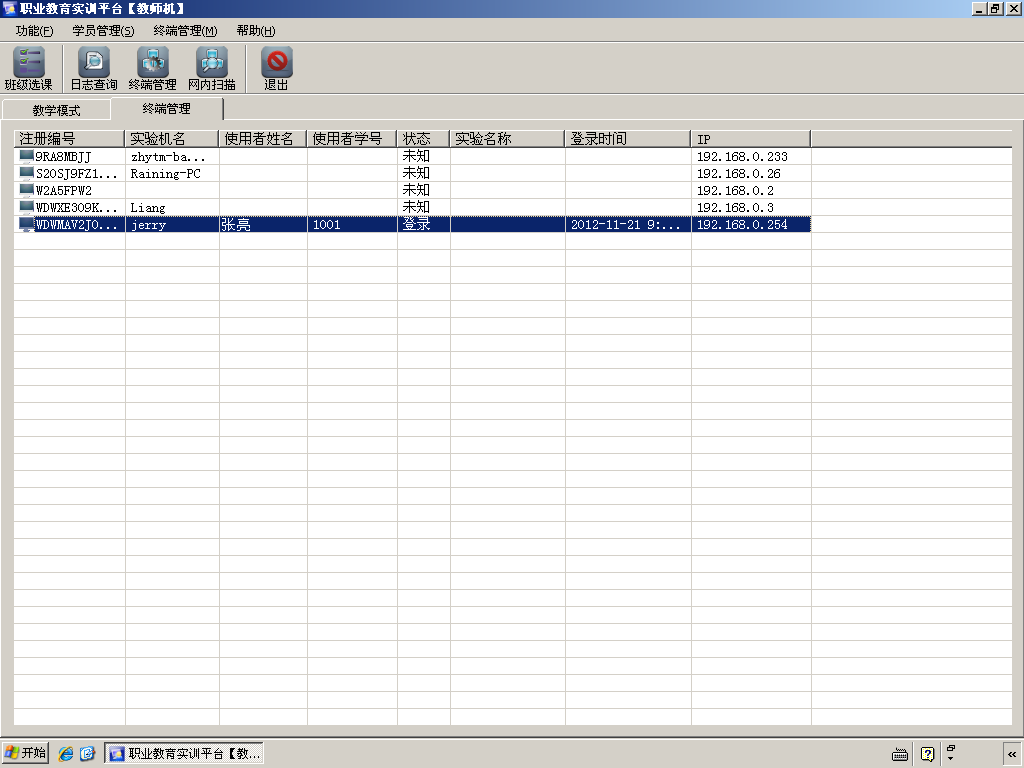The width and height of the screenshot is (1024, 768).
Task: Click the help question mark tray icon
Action: pos(927,754)
